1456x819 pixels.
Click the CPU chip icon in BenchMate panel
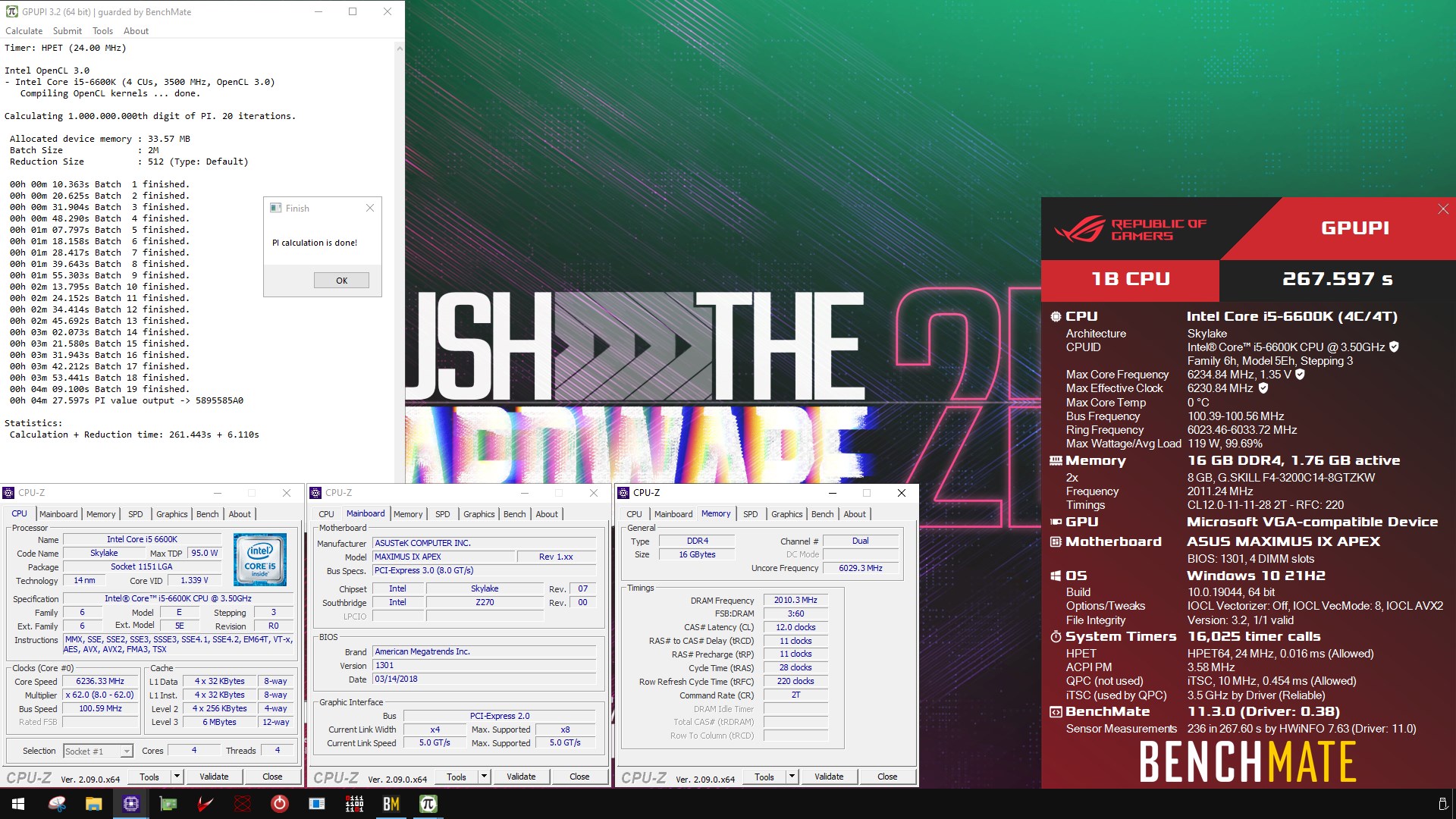1056,316
